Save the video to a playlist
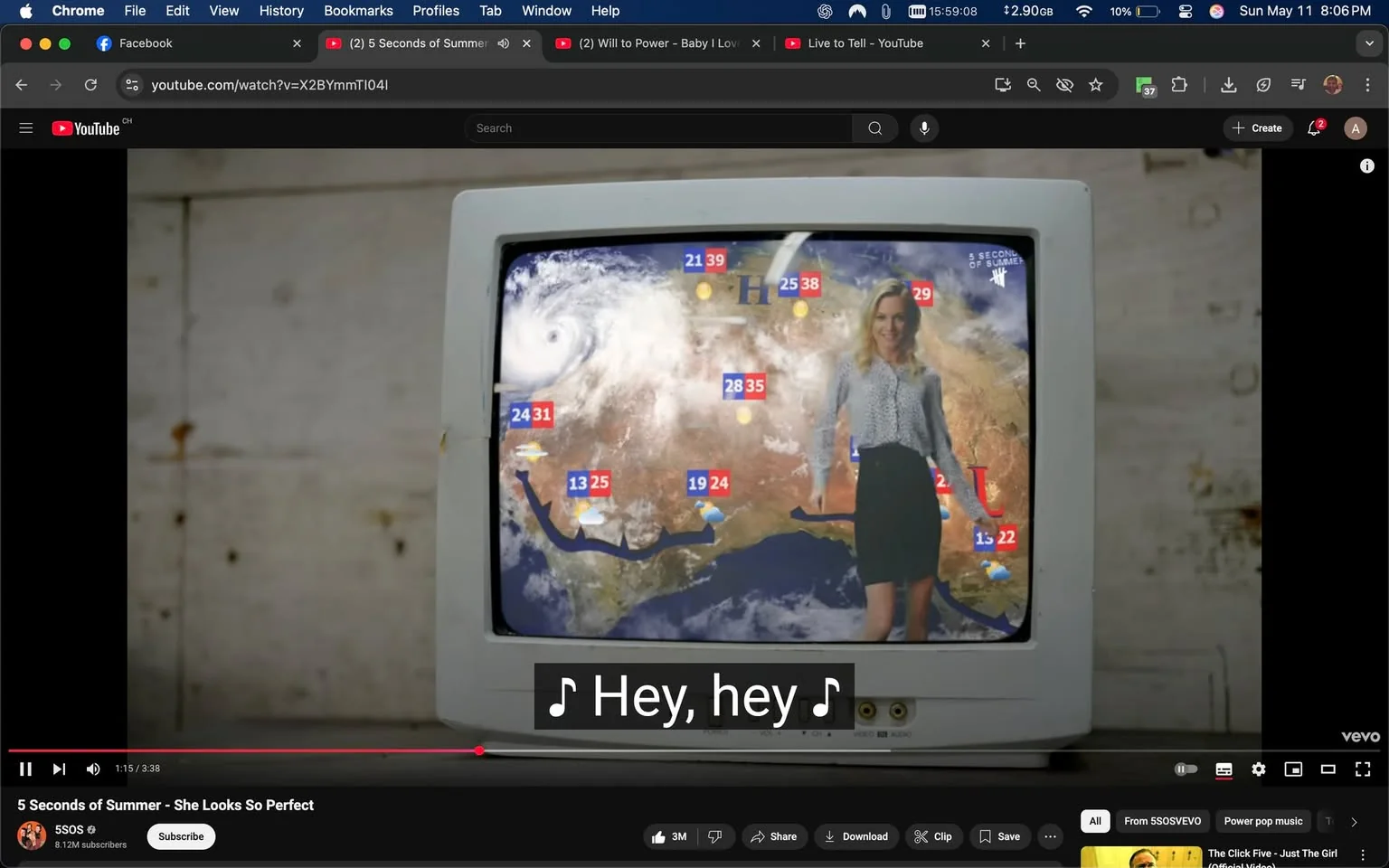Viewport: 1389px width, 868px height. tap(1000, 836)
